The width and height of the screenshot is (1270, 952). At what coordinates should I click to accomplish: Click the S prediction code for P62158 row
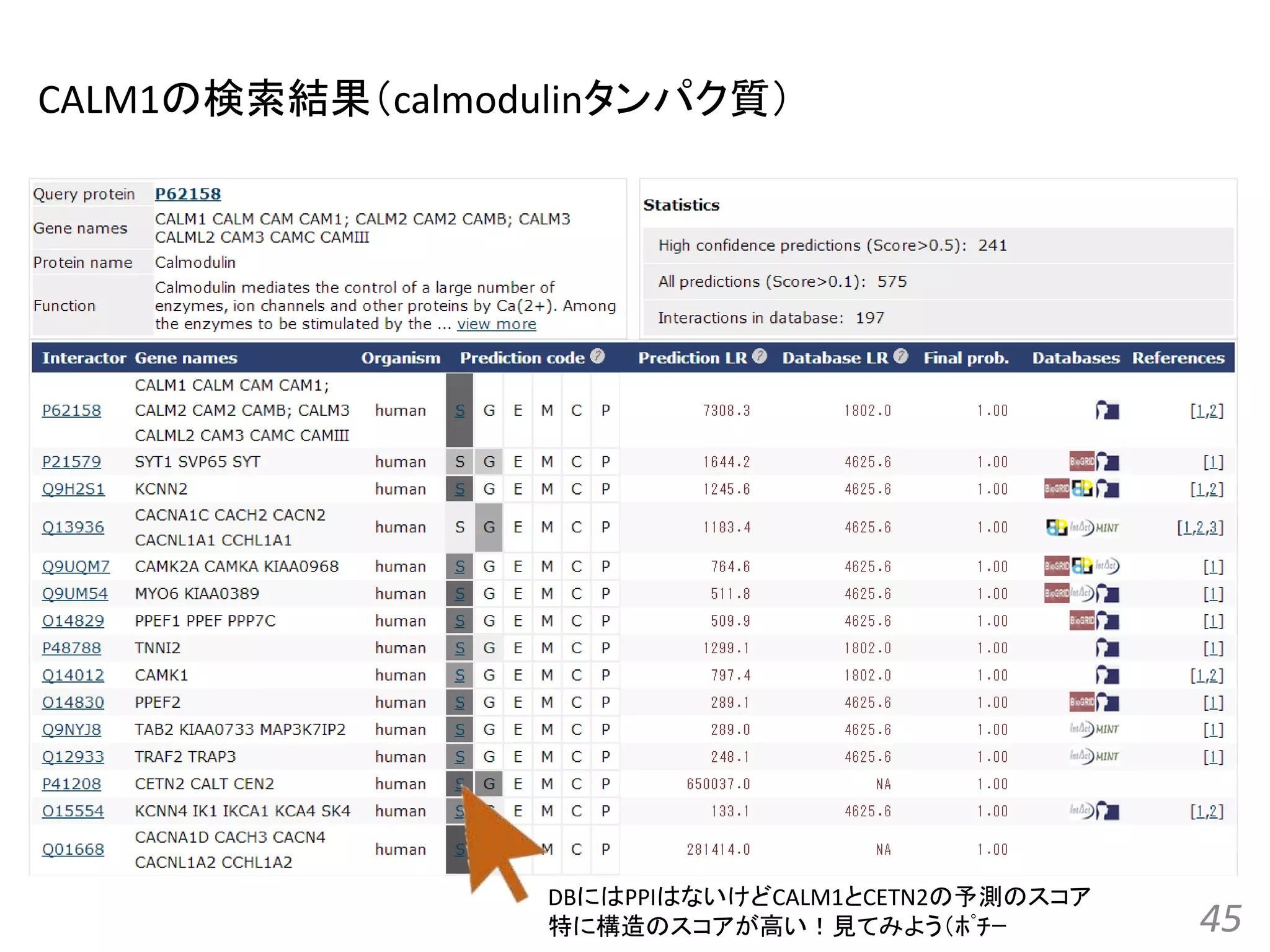[460, 410]
